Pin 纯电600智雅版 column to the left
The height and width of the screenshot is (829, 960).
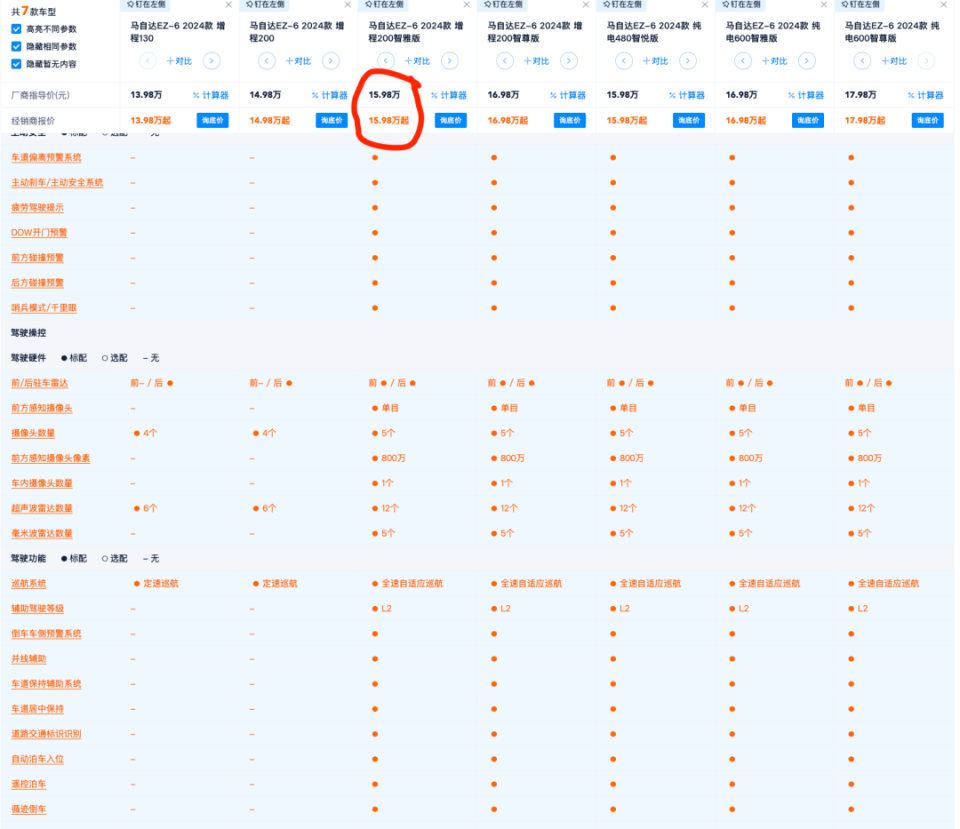(741, 4)
